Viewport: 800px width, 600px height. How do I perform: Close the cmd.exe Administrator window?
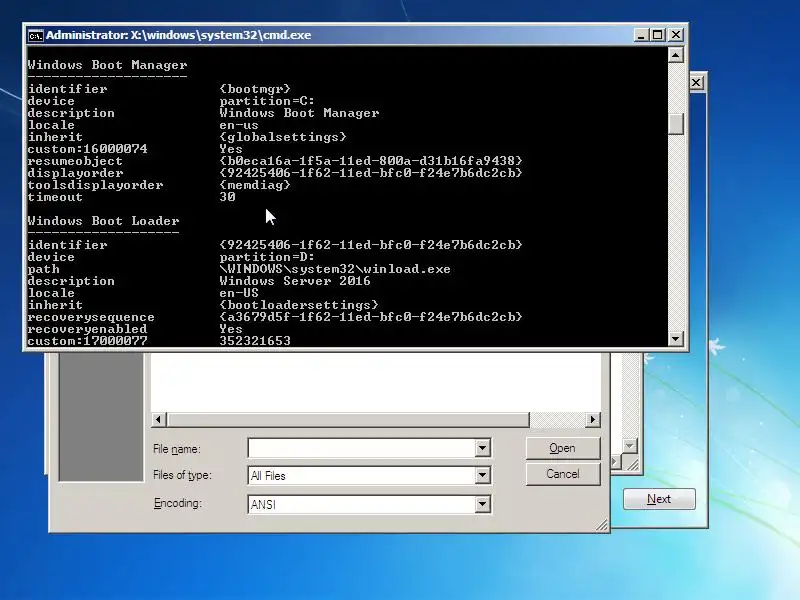676,35
